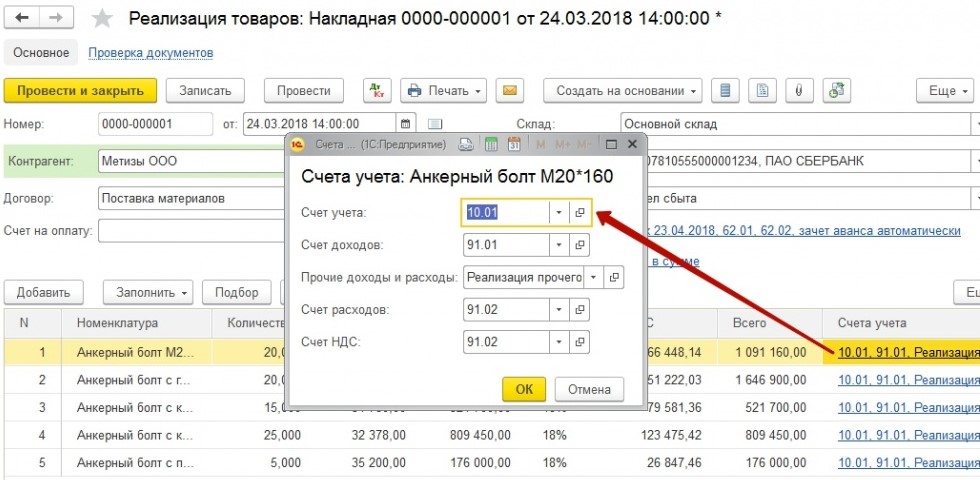Click the paperclip attachments icon
The image size is (980, 480).
click(x=798, y=90)
